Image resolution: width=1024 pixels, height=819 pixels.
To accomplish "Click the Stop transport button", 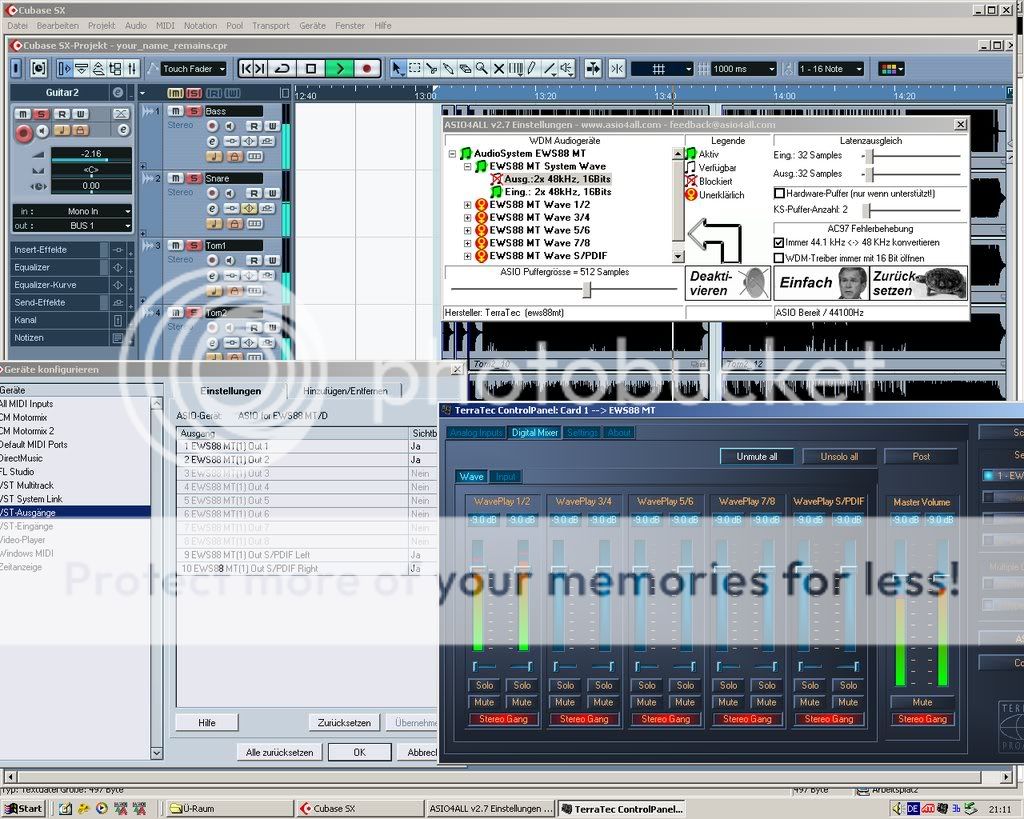I will pyautogui.click(x=312, y=69).
